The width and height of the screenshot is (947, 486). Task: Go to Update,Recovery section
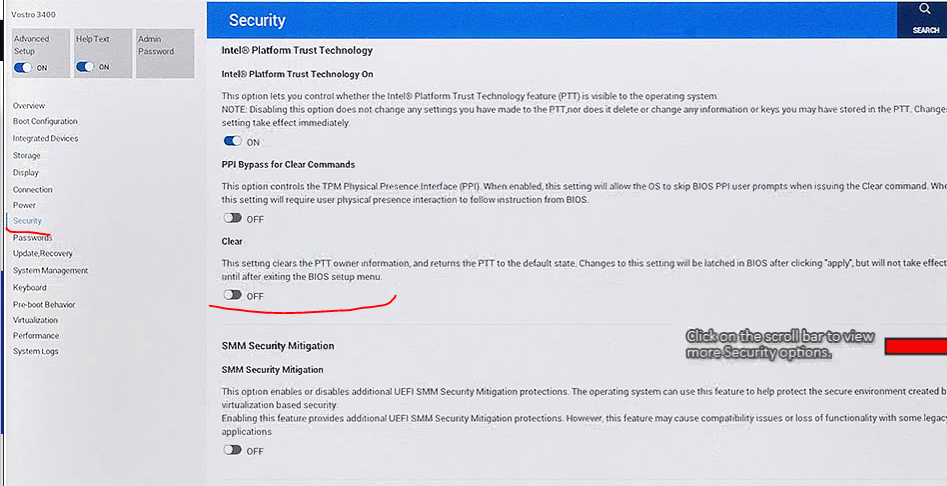coord(42,254)
